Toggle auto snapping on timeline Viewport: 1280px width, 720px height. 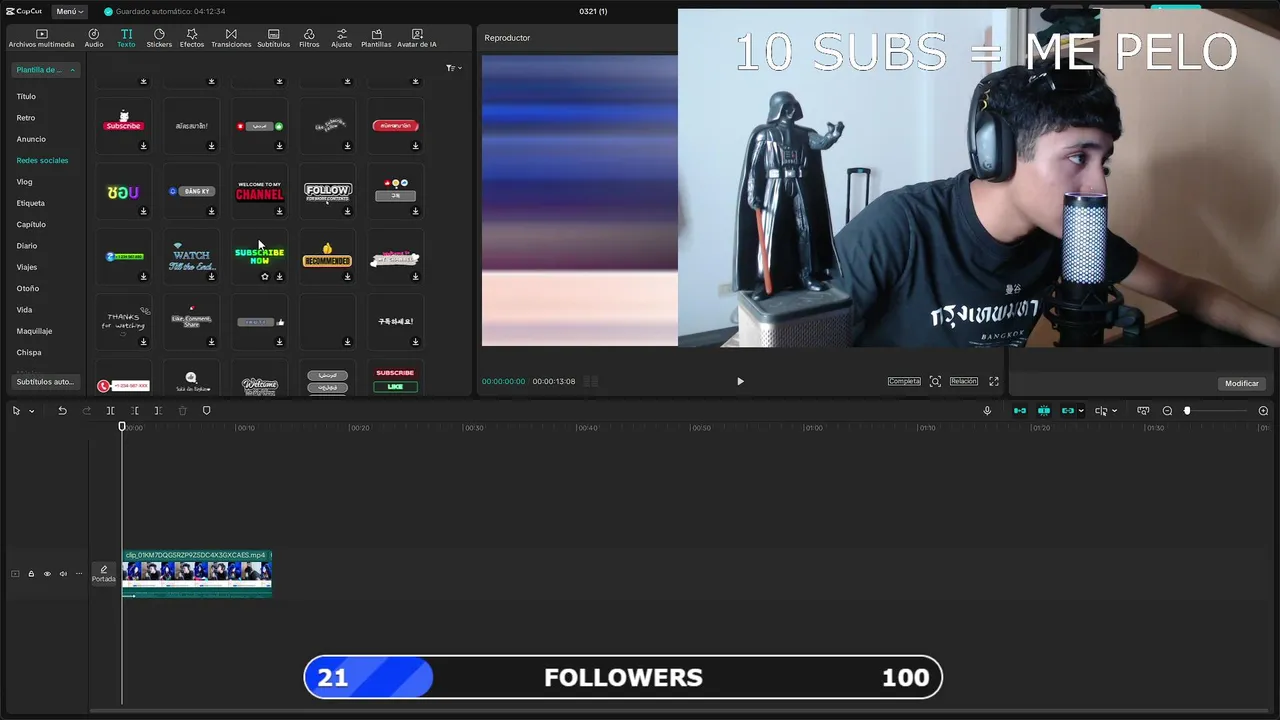click(x=1044, y=411)
